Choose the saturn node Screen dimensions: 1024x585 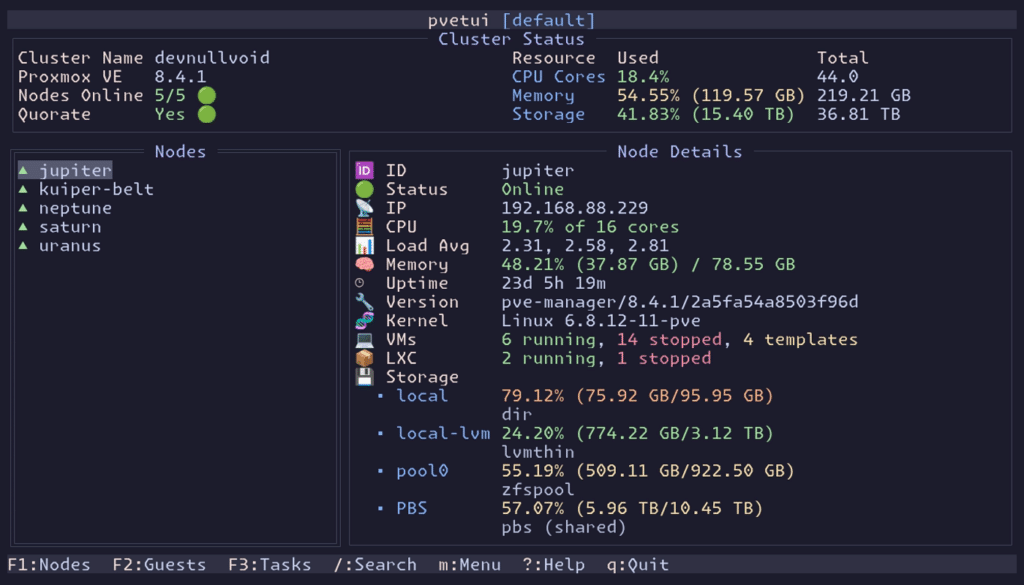(70, 227)
